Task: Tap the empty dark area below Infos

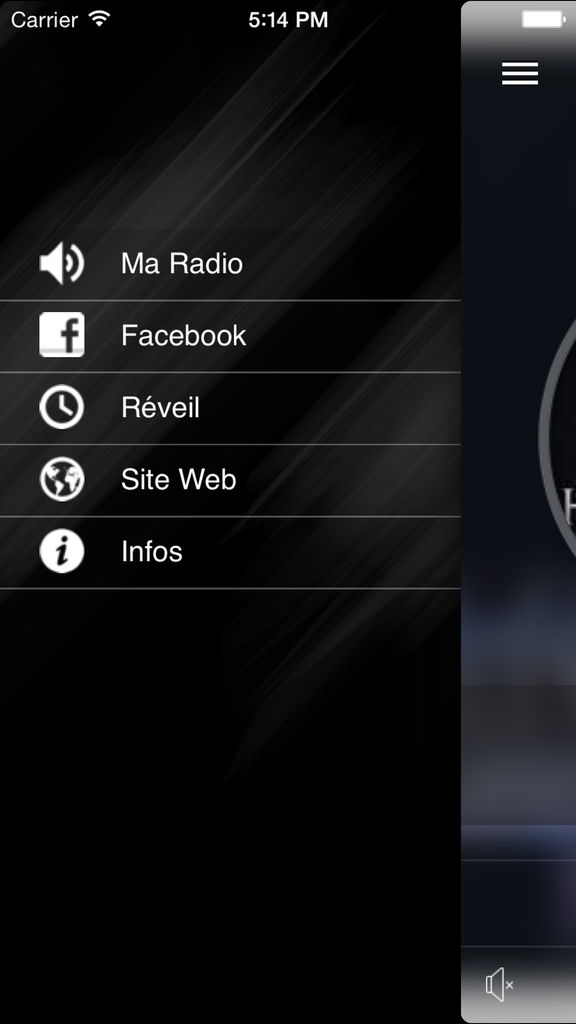Action: [230, 803]
